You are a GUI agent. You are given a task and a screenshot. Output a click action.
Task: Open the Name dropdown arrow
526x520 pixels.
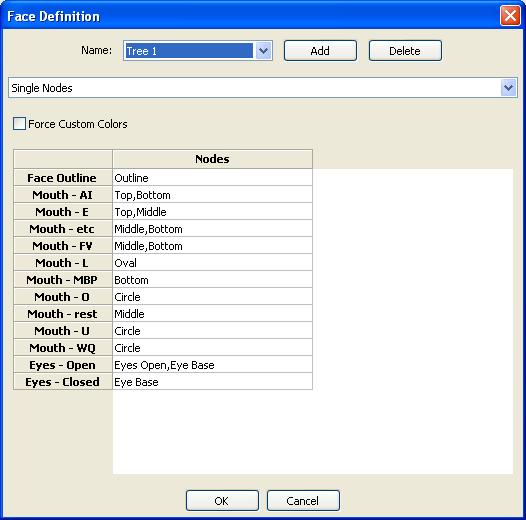tap(263, 51)
